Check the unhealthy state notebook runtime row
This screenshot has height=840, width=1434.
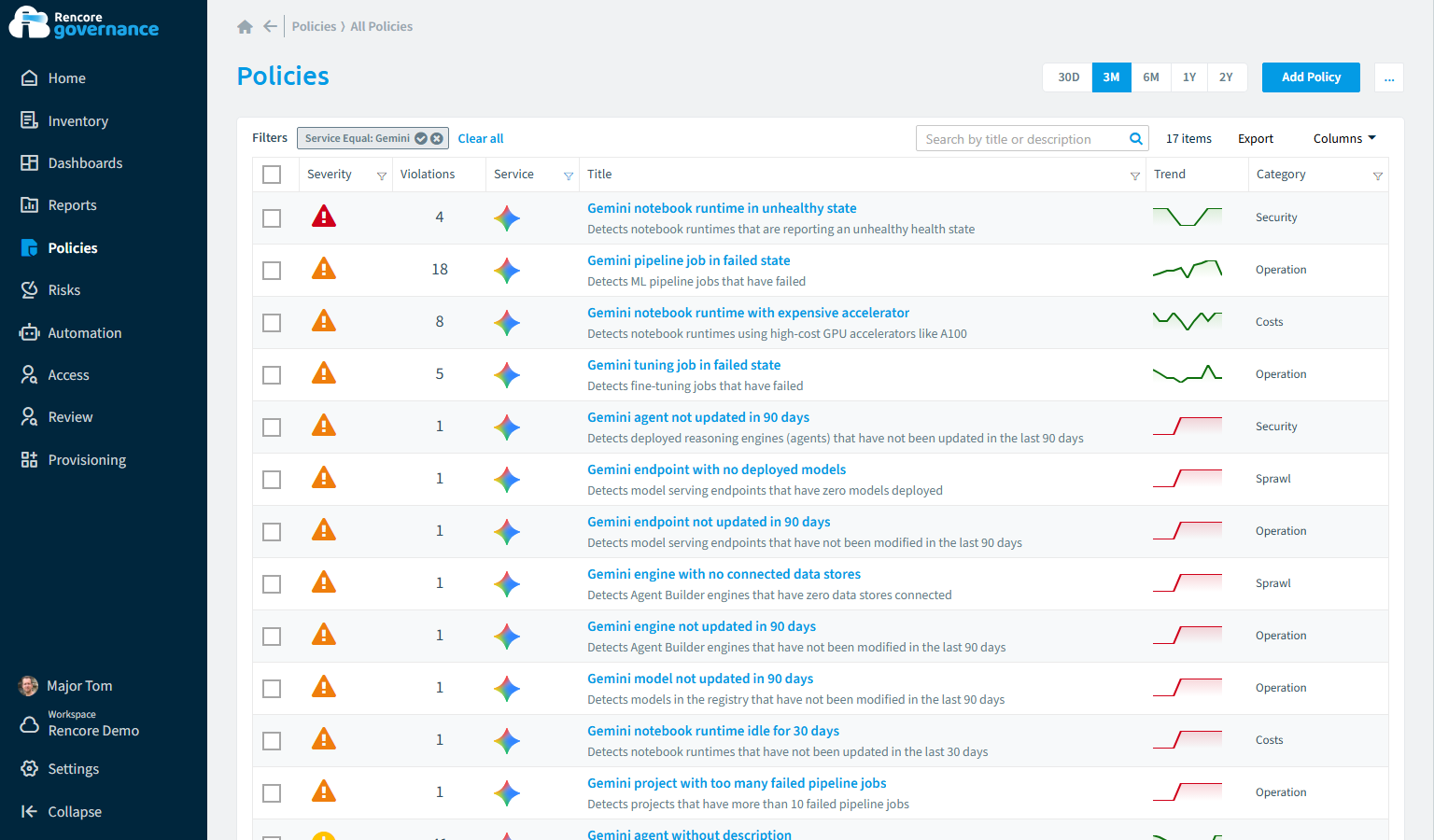pyautogui.click(x=272, y=218)
